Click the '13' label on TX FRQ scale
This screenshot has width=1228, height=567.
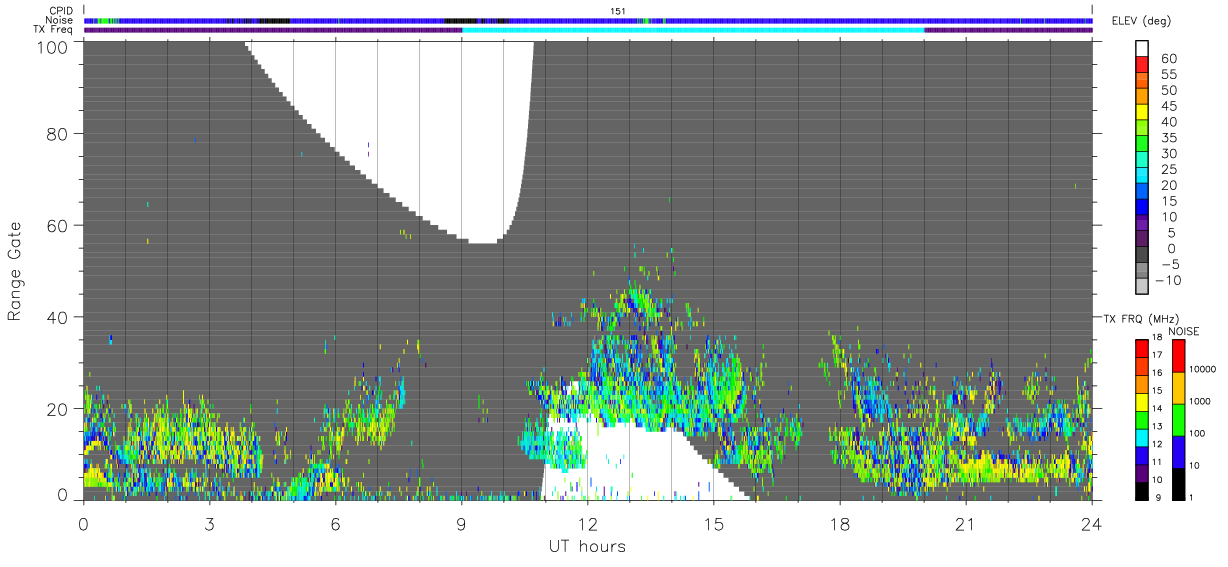1156,427
